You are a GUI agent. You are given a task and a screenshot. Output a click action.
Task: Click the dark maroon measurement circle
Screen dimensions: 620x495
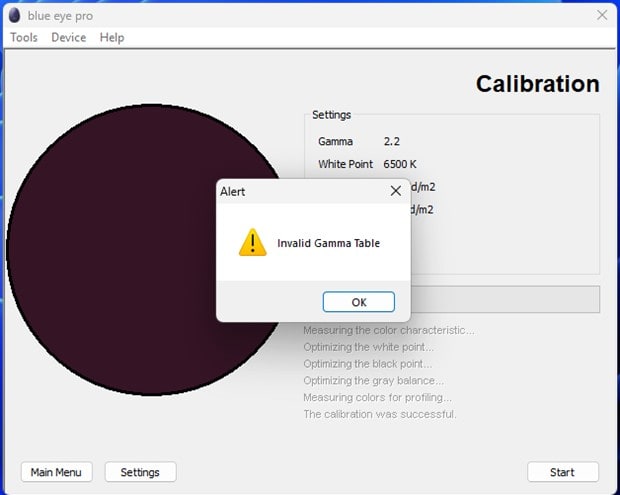coord(110,250)
